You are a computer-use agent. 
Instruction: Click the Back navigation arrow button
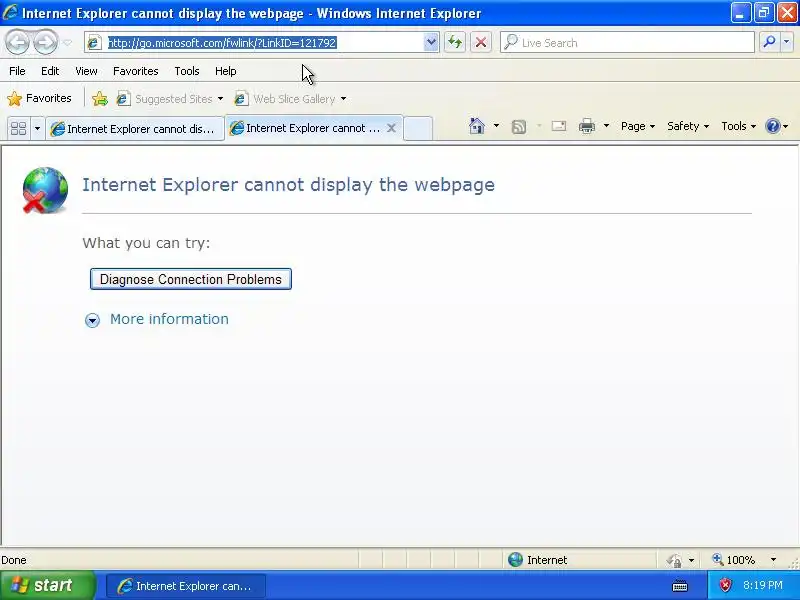tap(17, 42)
